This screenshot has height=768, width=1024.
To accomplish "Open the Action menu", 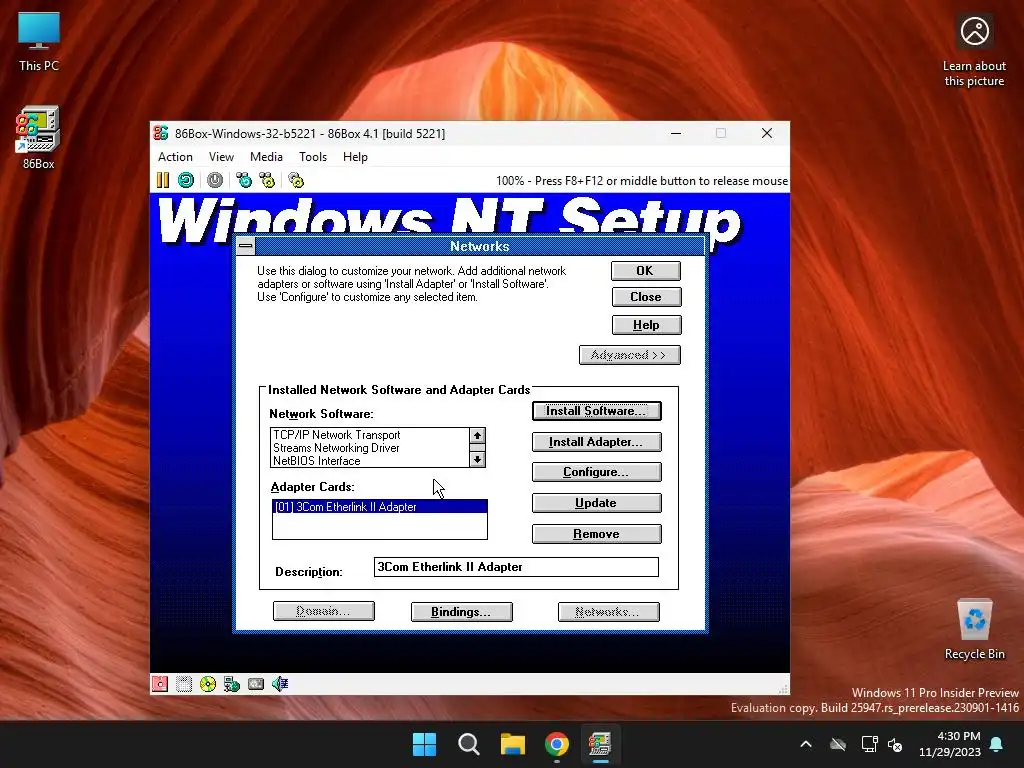I will [175, 157].
